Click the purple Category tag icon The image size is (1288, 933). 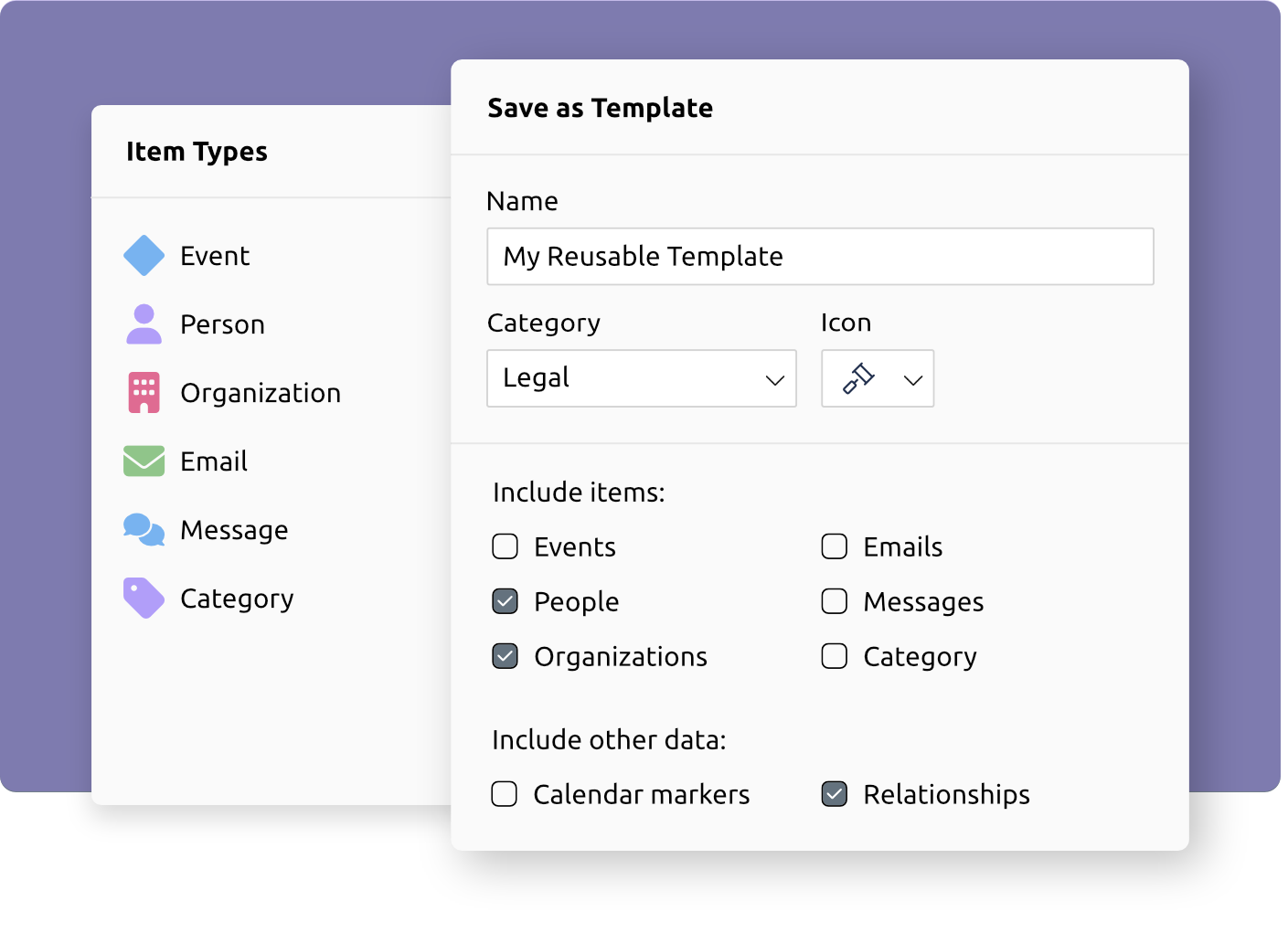pos(144,598)
